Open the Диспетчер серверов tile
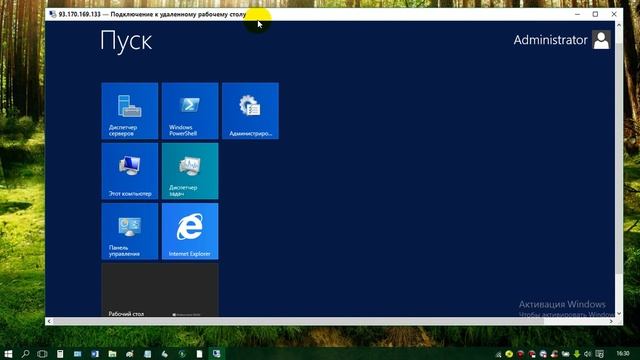 point(130,111)
